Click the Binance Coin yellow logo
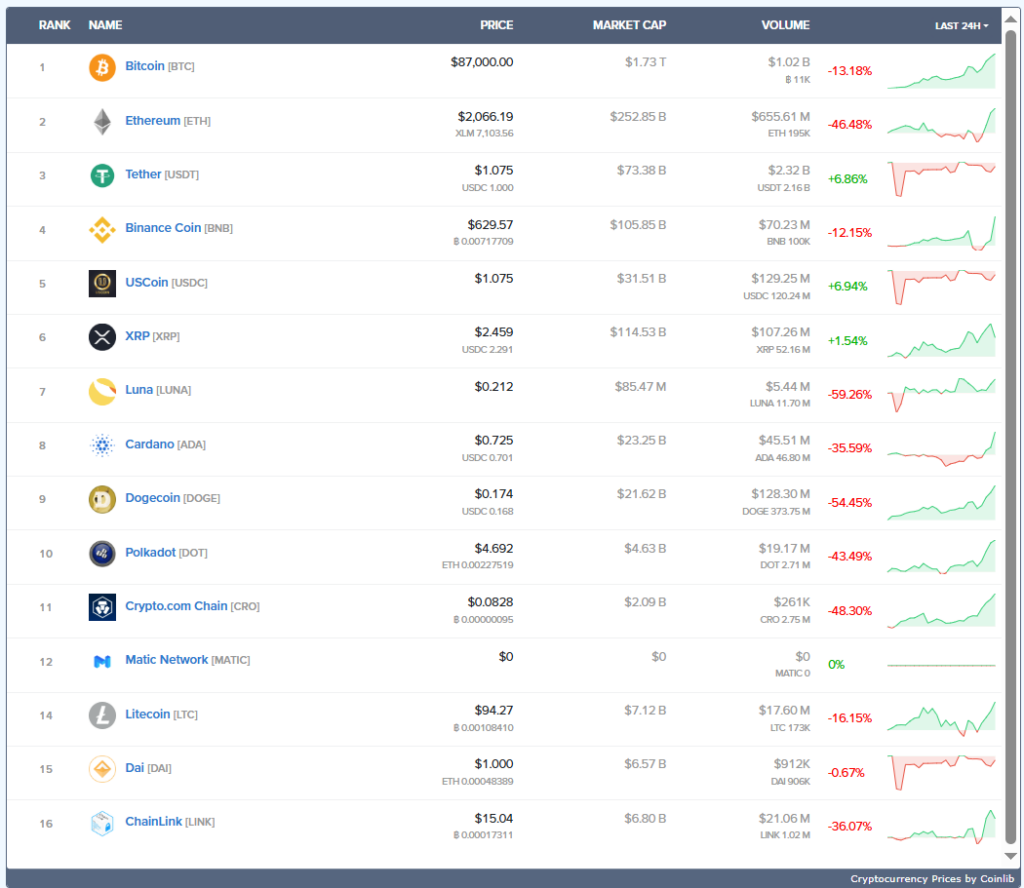 (102, 230)
